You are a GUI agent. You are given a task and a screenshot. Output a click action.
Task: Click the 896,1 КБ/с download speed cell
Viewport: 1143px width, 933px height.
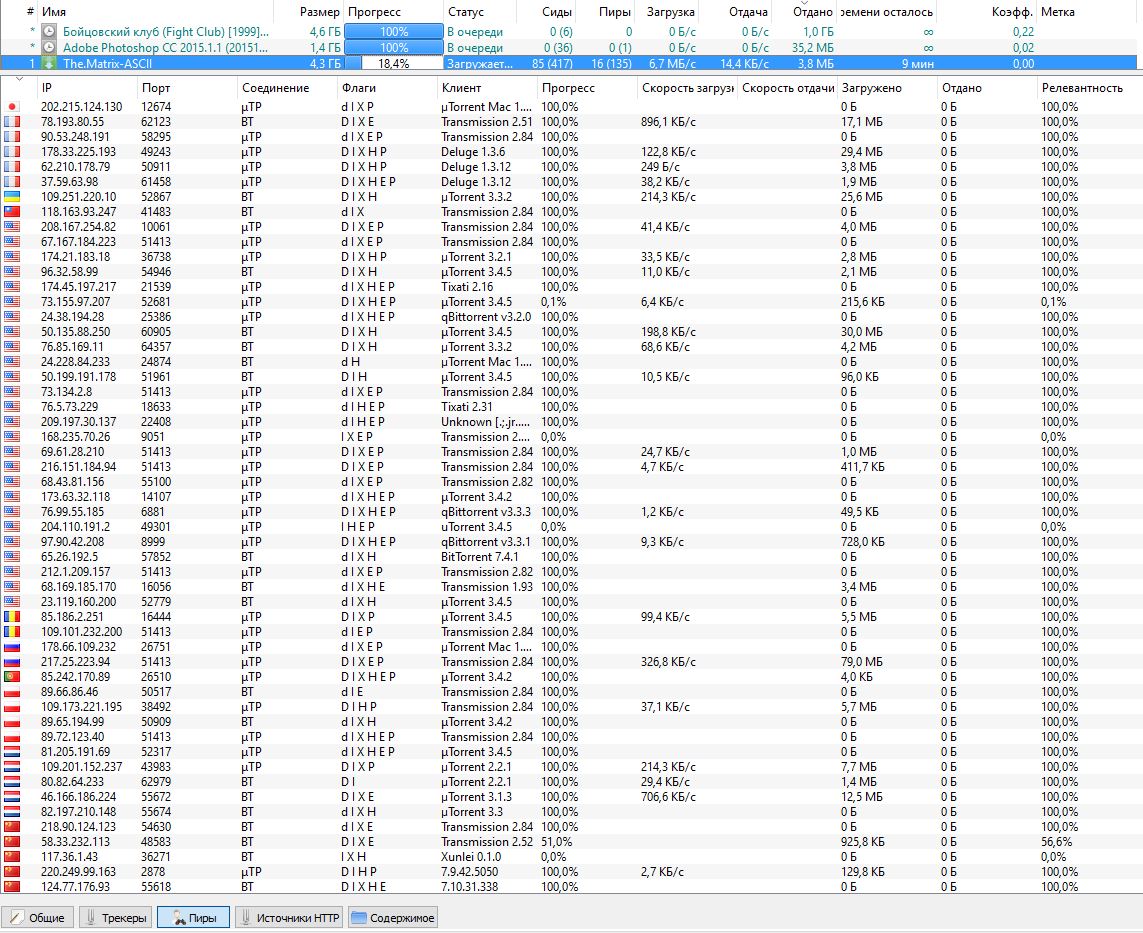click(x=668, y=122)
